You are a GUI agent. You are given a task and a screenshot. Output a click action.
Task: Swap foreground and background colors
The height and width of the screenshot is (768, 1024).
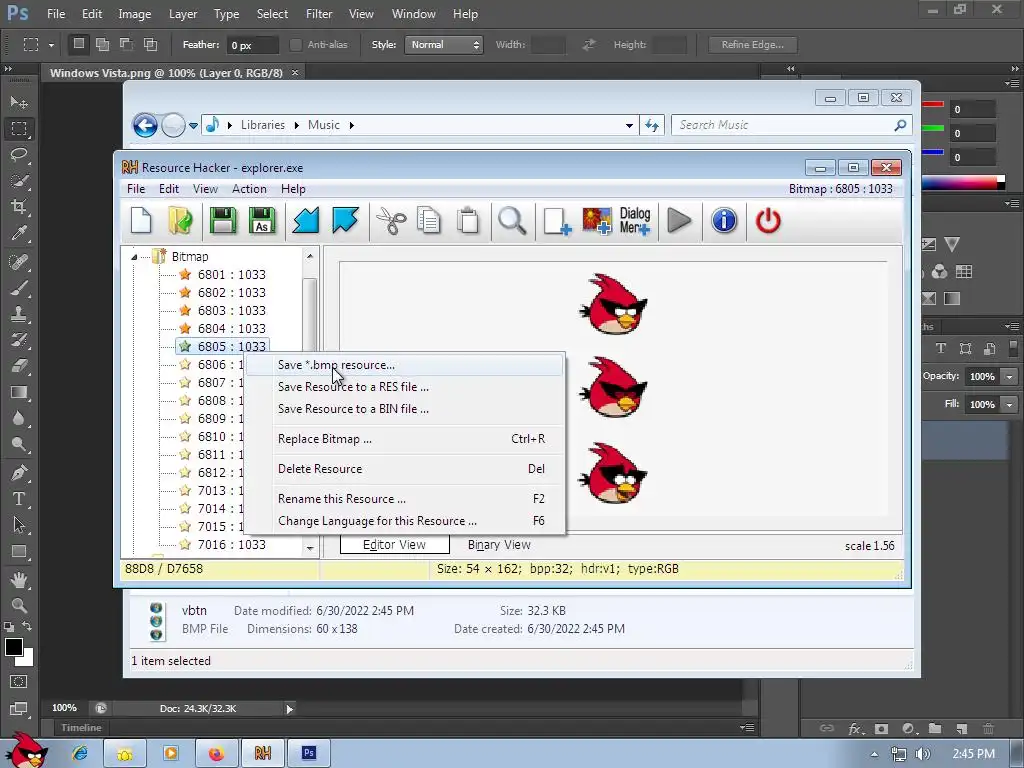click(27, 626)
